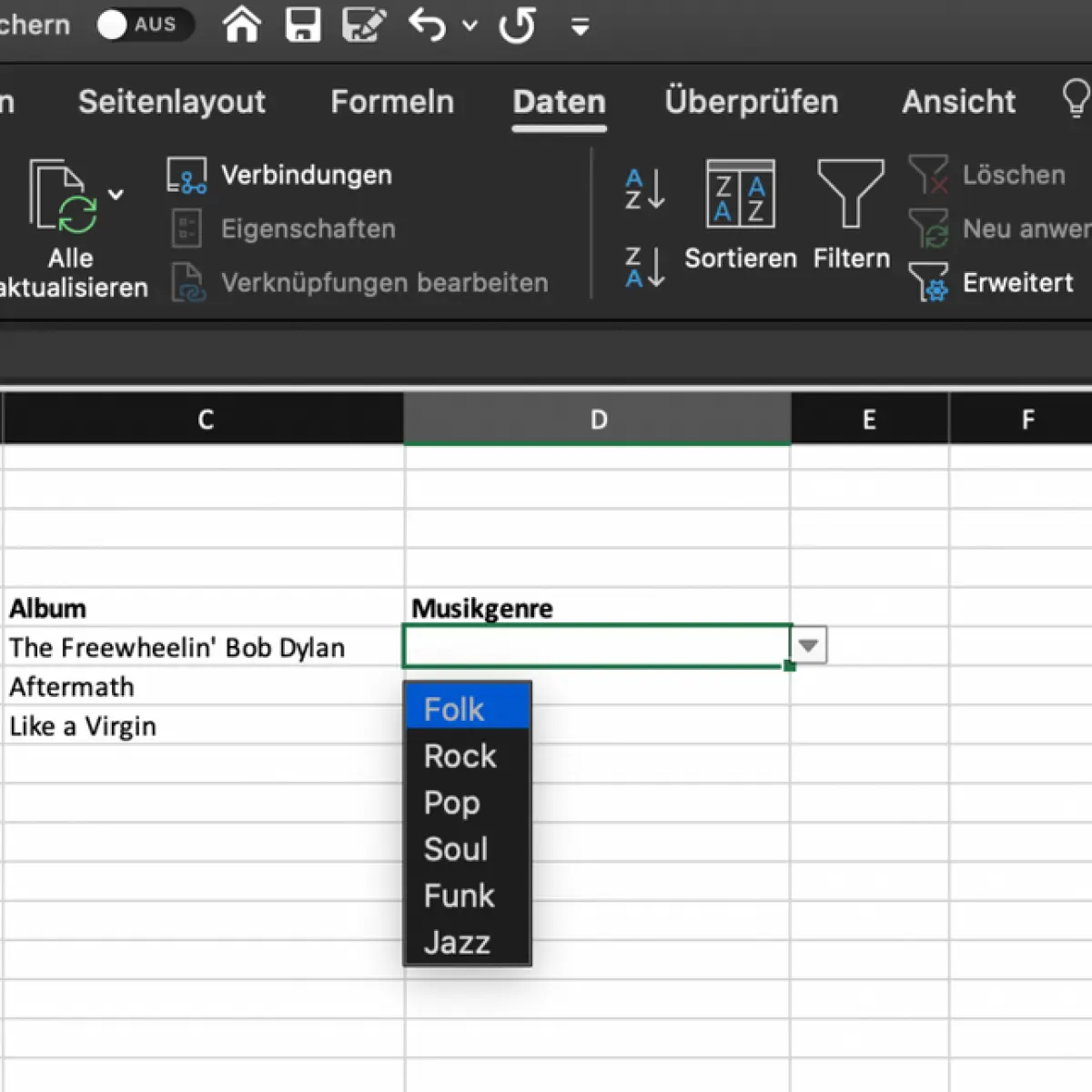
Task: Toggle the AutoSave AUS switch
Action: (145, 25)
